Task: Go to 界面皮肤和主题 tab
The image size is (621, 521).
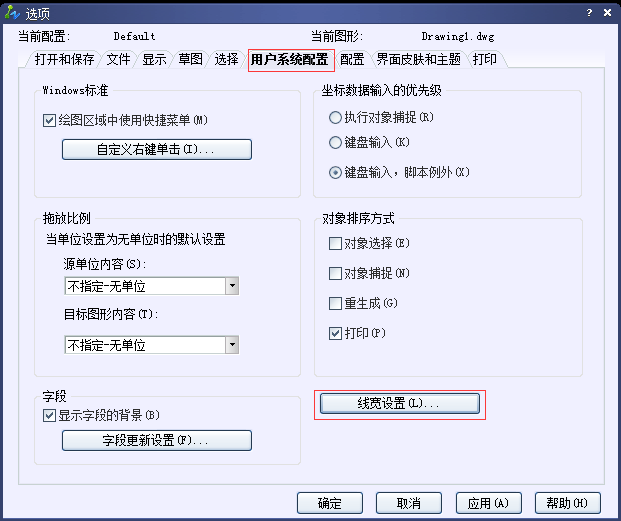Action: pos(418,60)
